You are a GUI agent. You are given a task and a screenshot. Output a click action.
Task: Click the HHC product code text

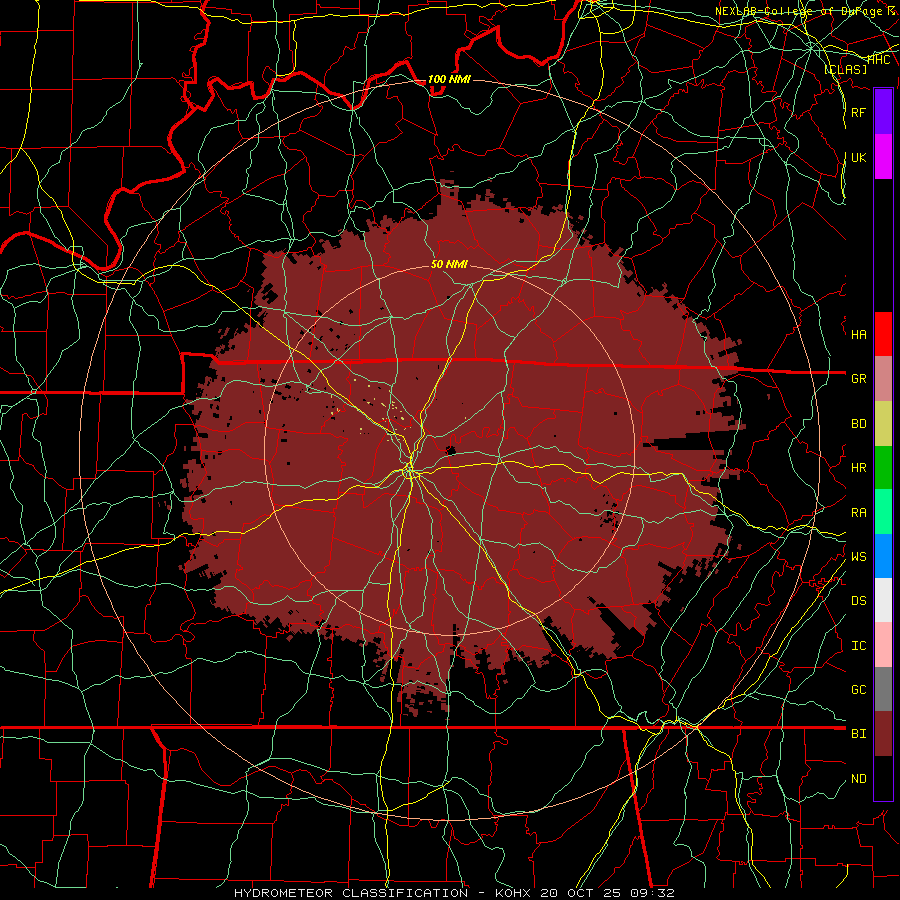click(x=878, y=60)
